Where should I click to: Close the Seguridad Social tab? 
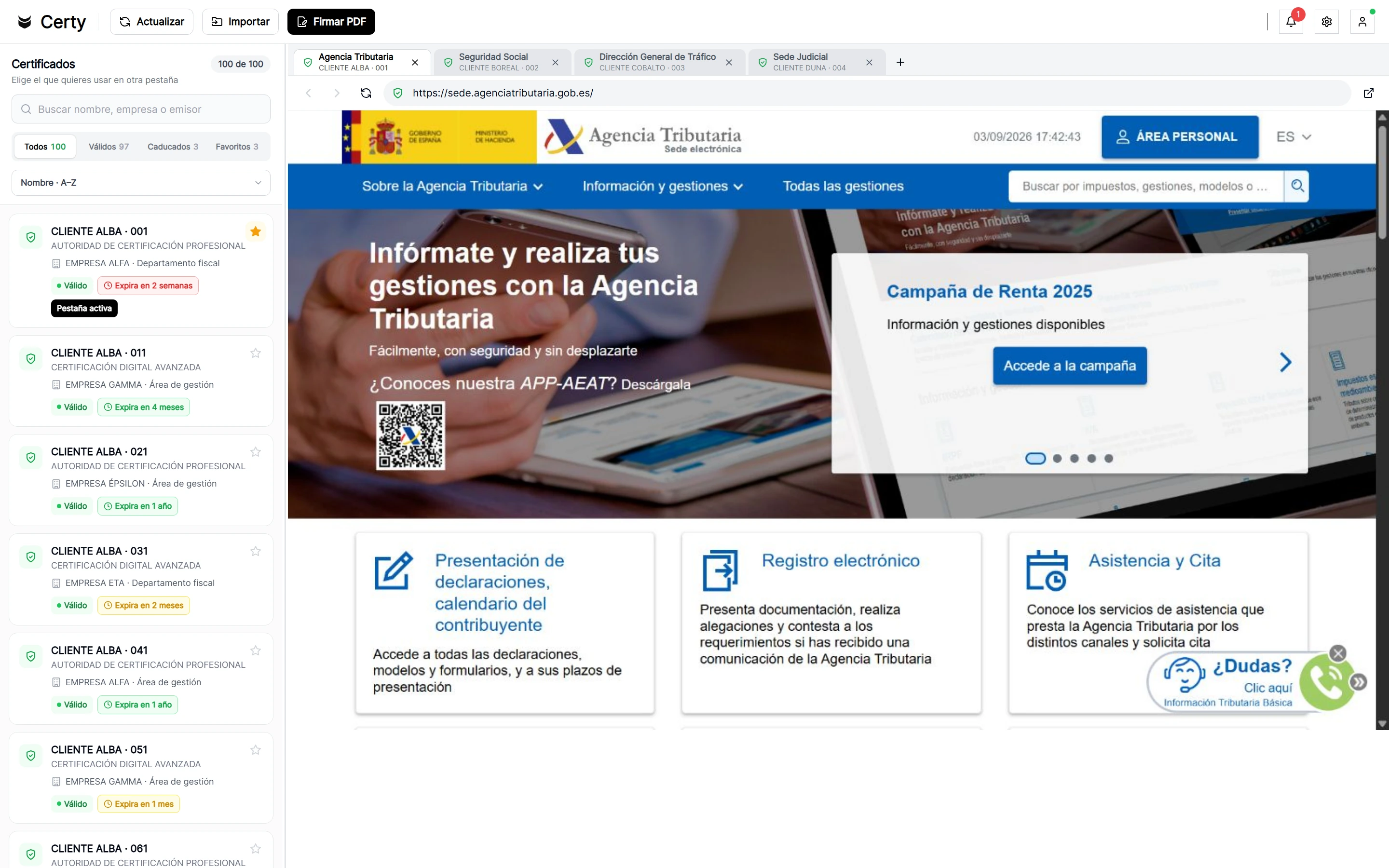pyautogui.click(x=555, y=62)
